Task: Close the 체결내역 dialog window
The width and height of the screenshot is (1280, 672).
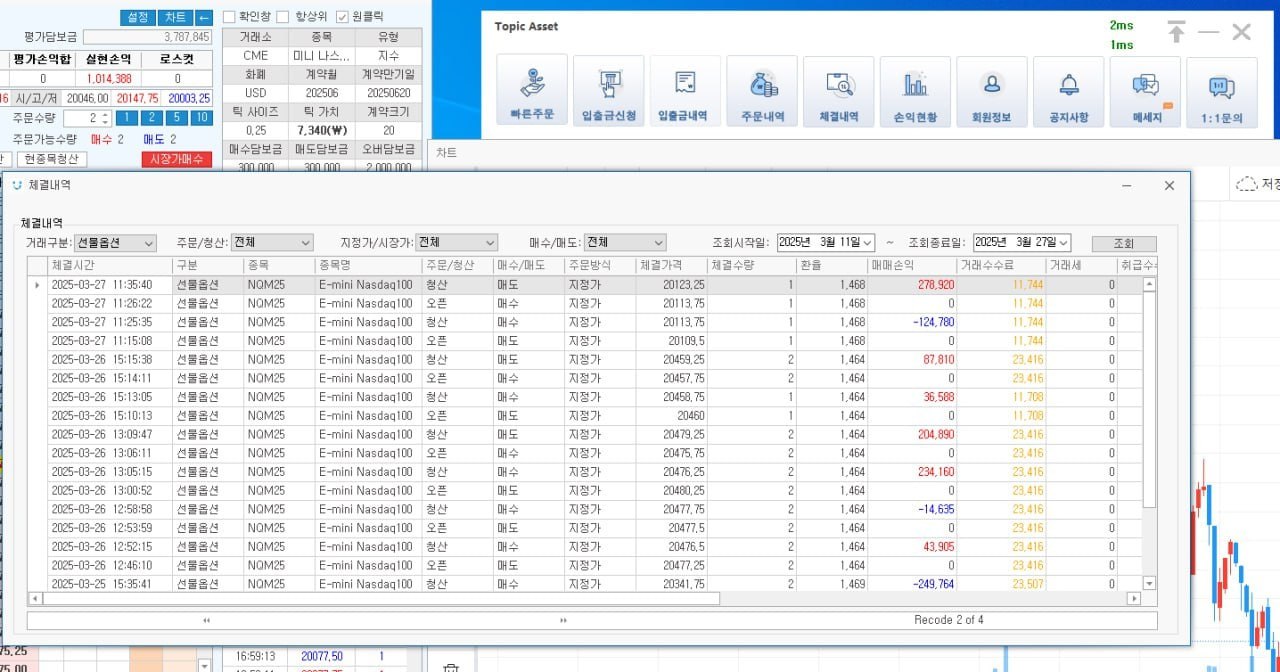Action: 1169,186
